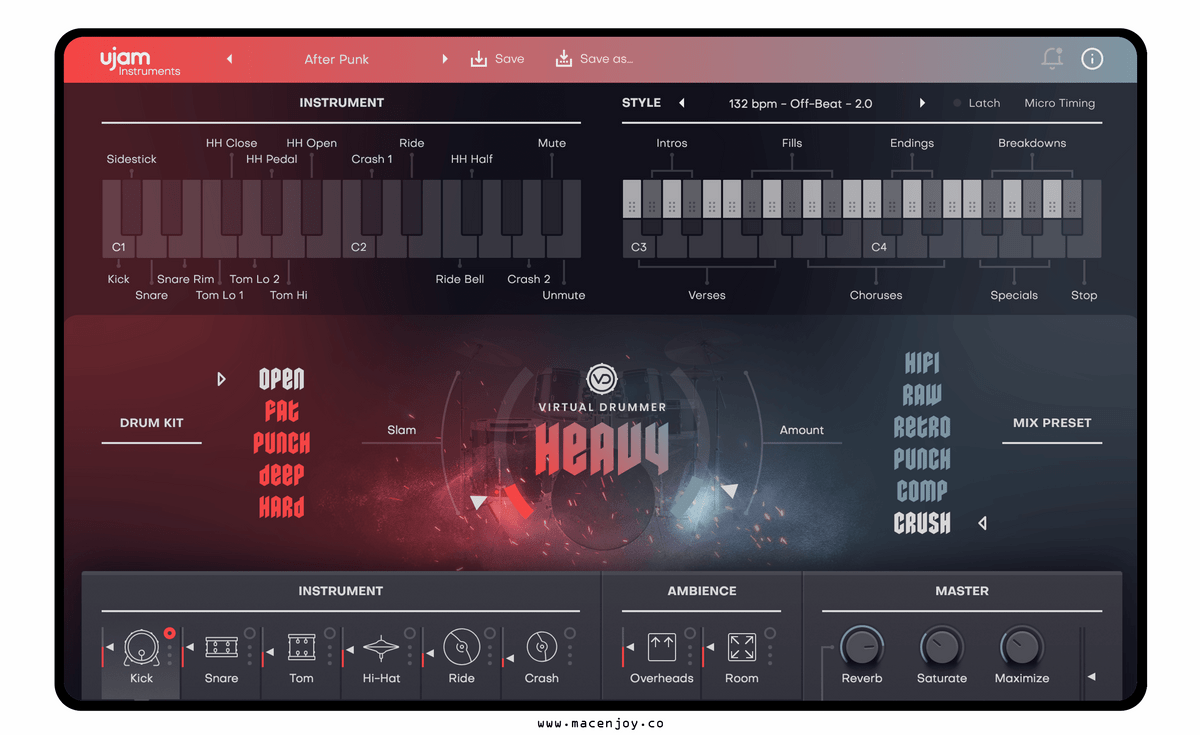Select the Tom channel icon

[x=301, y=647]
